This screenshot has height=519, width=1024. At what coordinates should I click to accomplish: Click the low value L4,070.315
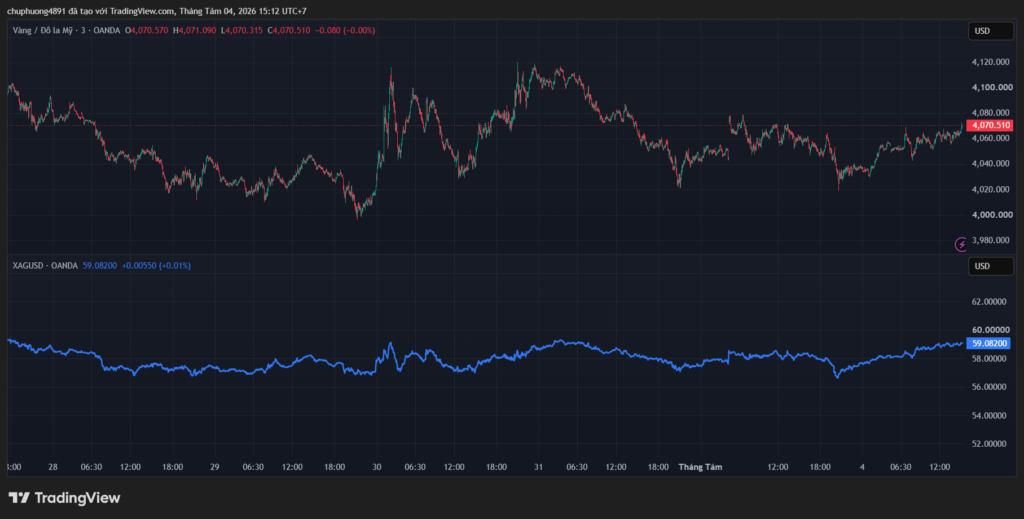pyautogui.click(x=242, y=30)
